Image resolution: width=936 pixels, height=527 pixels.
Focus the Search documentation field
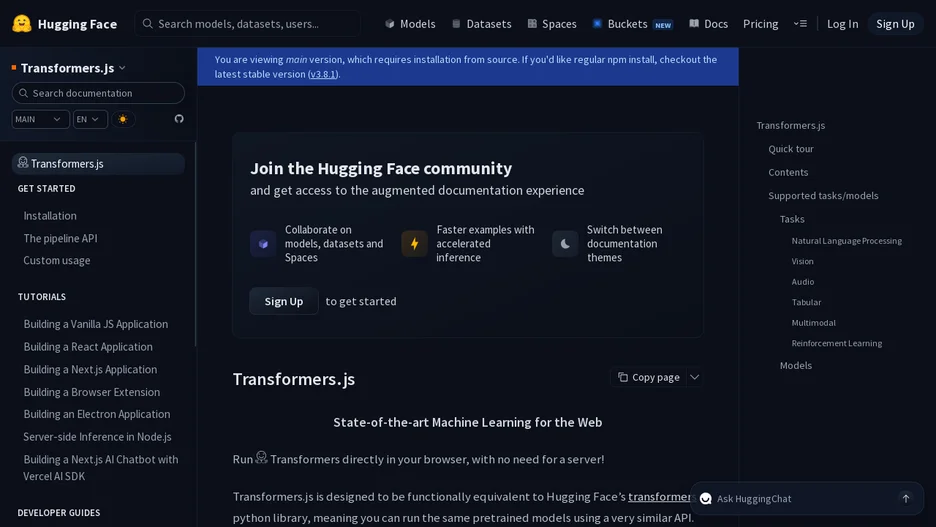coord(98,93)
